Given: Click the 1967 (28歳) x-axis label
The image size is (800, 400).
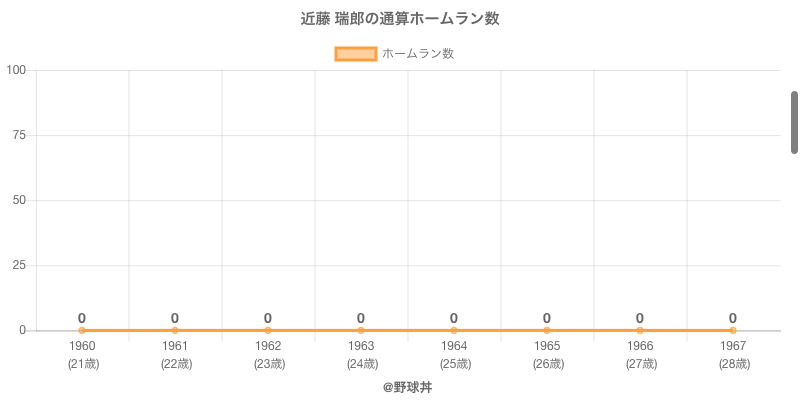Looking at the screenshot, I should pos(733,355).
